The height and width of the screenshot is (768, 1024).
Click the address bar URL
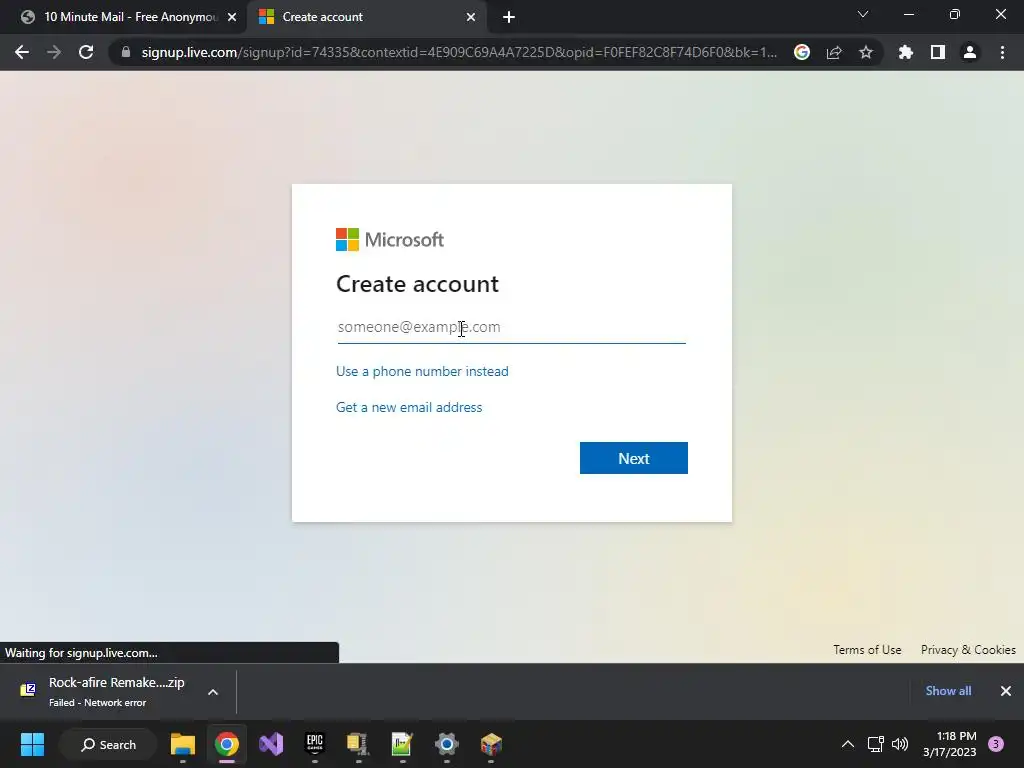click(x=458, y=52)
